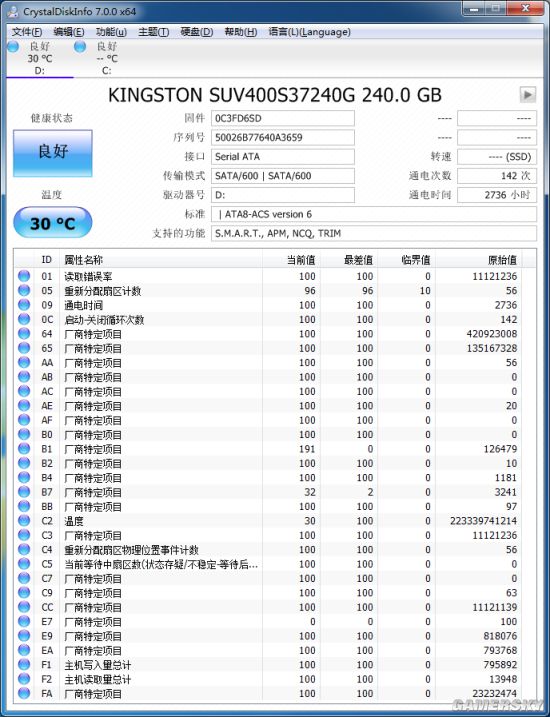
Task: Select the C: disk blue status icon
Action: click(x=80, y=46)
